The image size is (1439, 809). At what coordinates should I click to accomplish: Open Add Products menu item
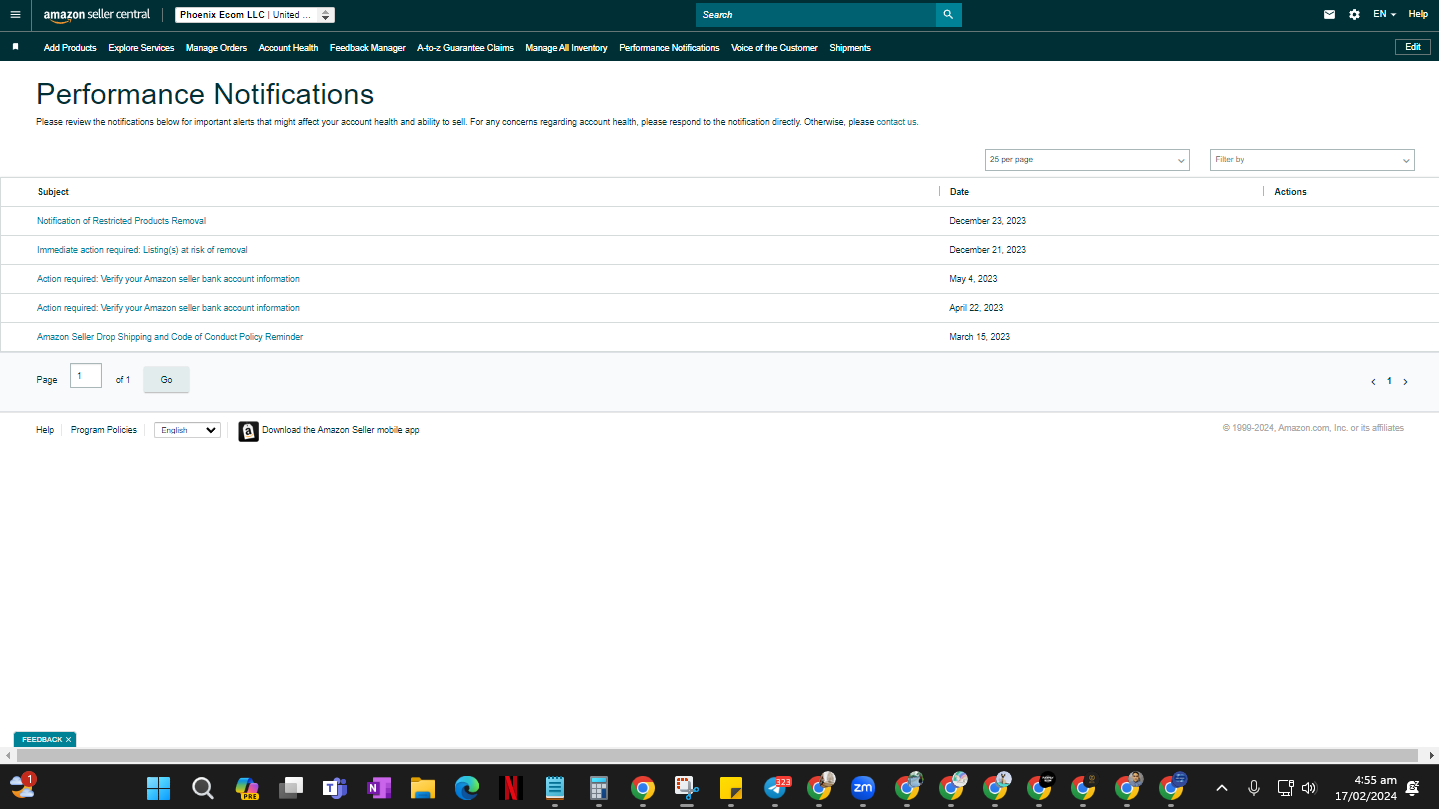(x=70, y=48)
